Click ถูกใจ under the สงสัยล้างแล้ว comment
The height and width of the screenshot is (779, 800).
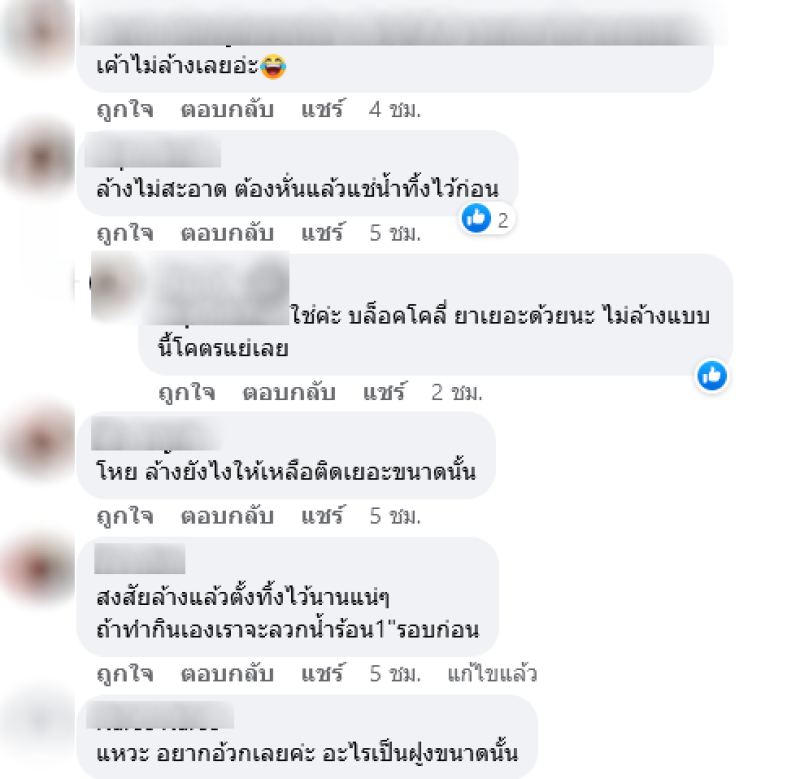click(x=125, y=674)
